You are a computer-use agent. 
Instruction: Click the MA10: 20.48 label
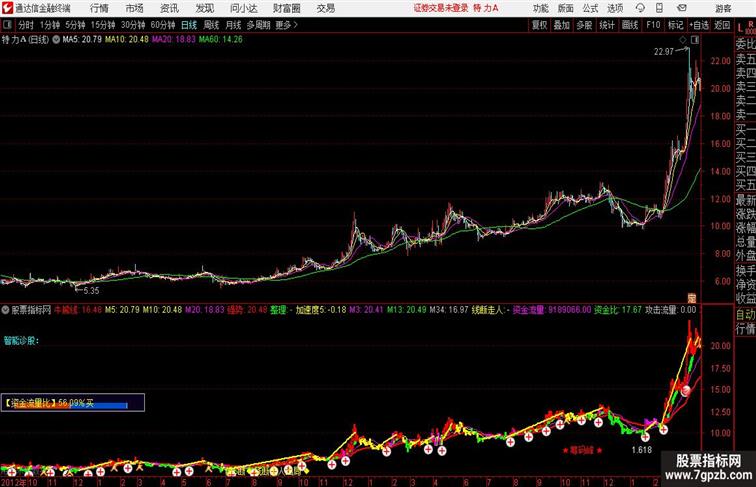[x=127, y=40]
